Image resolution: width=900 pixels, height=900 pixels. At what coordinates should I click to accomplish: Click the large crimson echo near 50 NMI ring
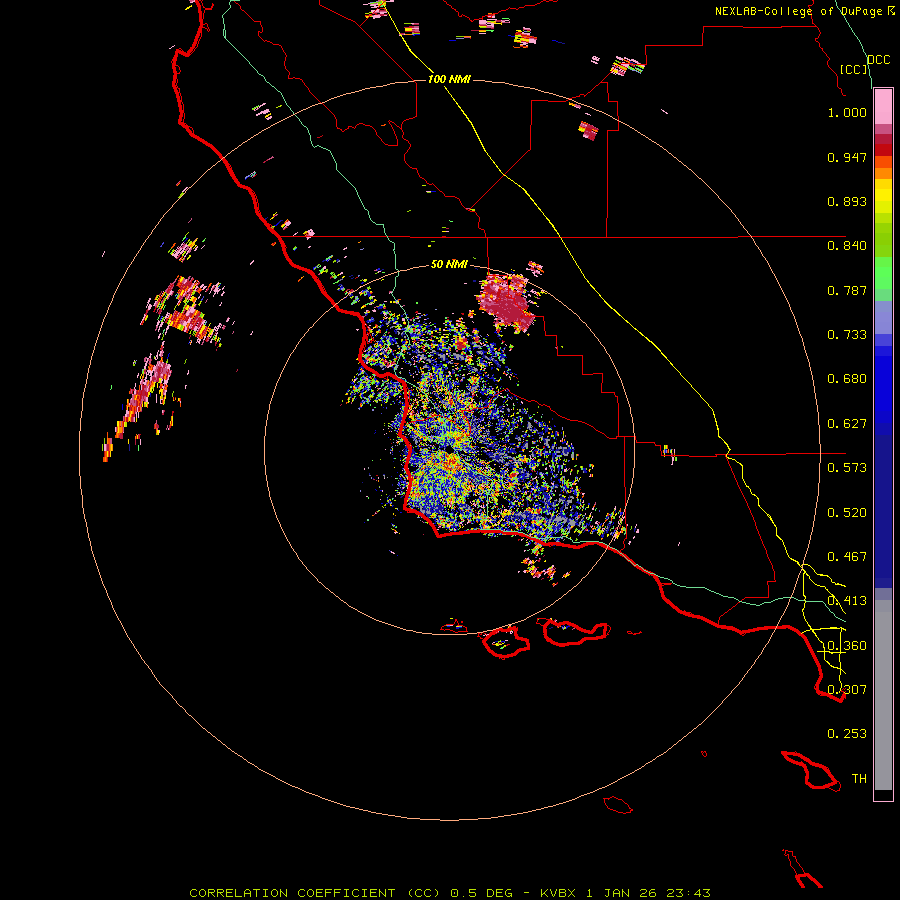pos(506,302)
